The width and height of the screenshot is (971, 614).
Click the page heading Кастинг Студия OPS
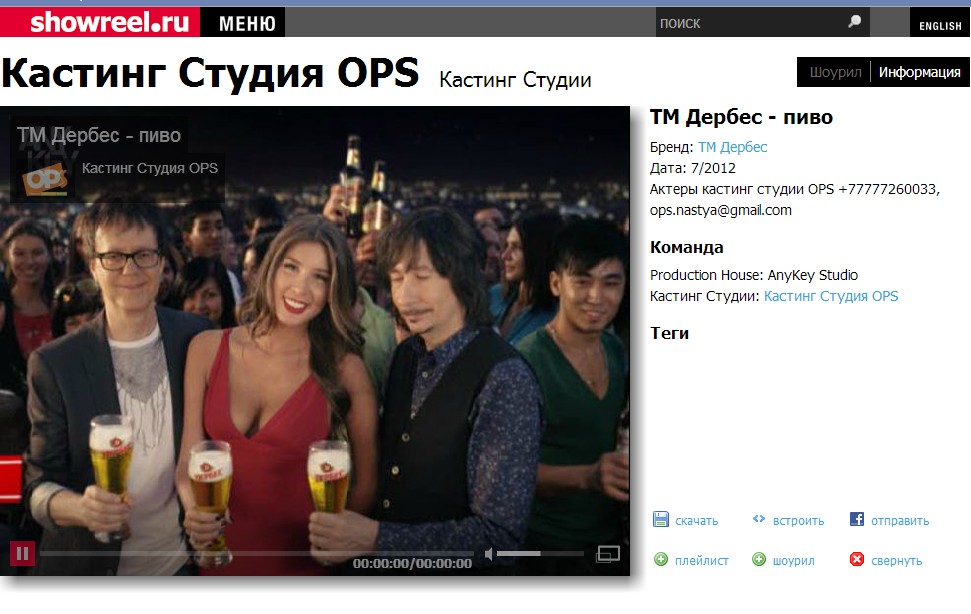pos(211,73)
